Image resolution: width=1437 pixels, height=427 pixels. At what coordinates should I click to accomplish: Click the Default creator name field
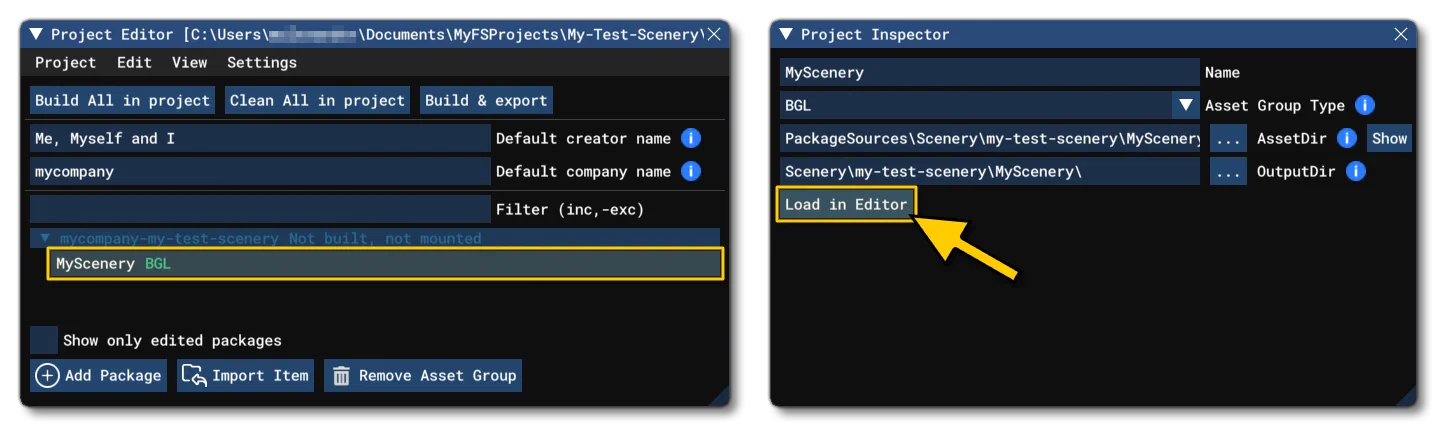click(260, 138)
